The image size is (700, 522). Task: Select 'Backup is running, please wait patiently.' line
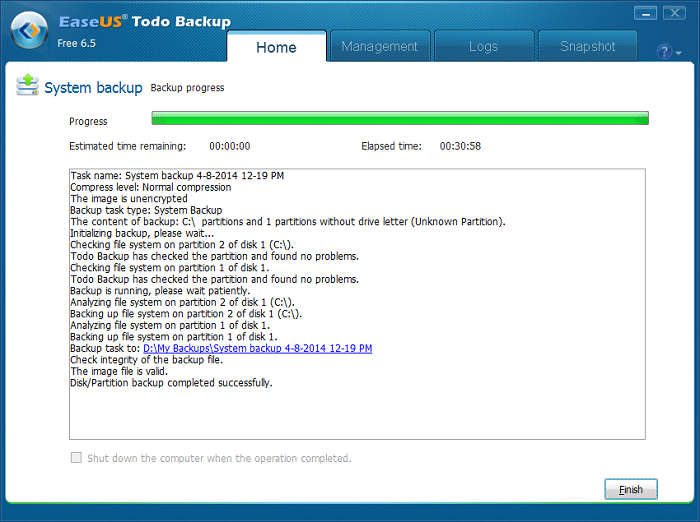160,291
